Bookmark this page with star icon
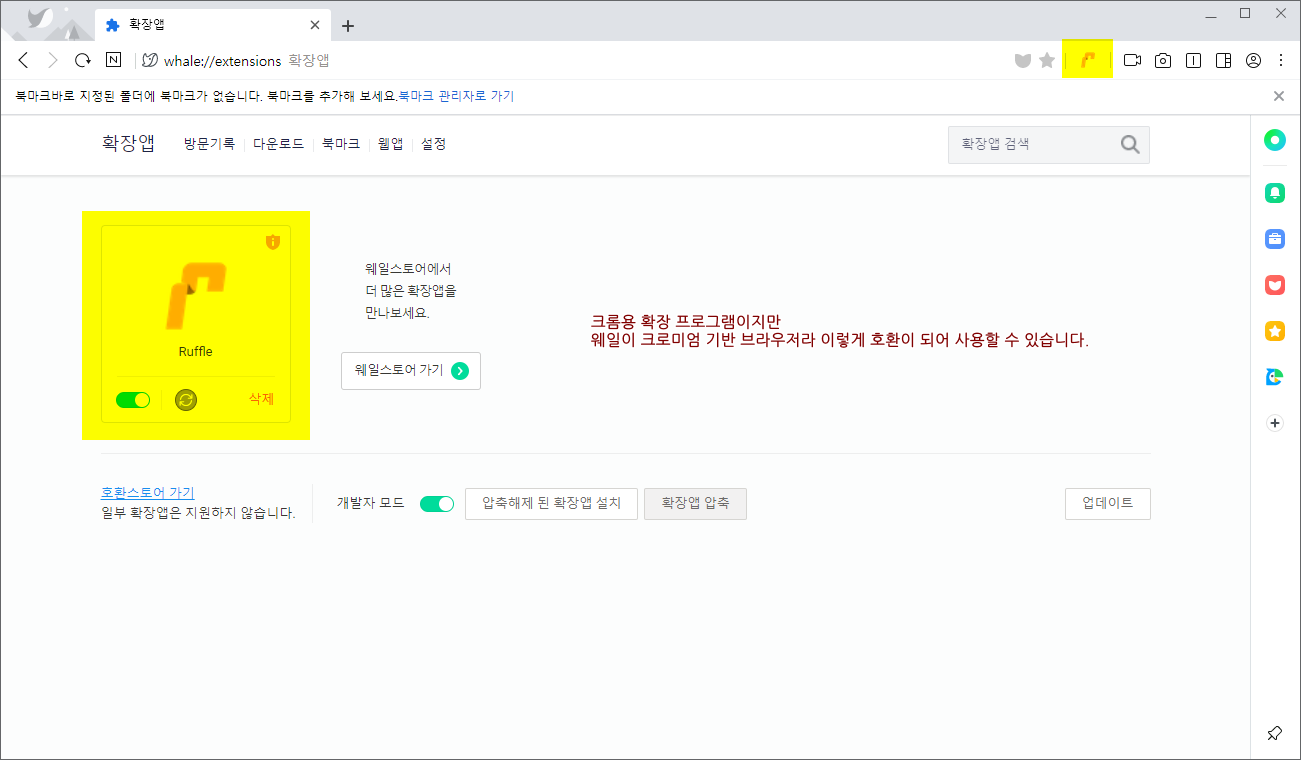This screenshot has width=1301, height=760. click(x=1047, y=61)
